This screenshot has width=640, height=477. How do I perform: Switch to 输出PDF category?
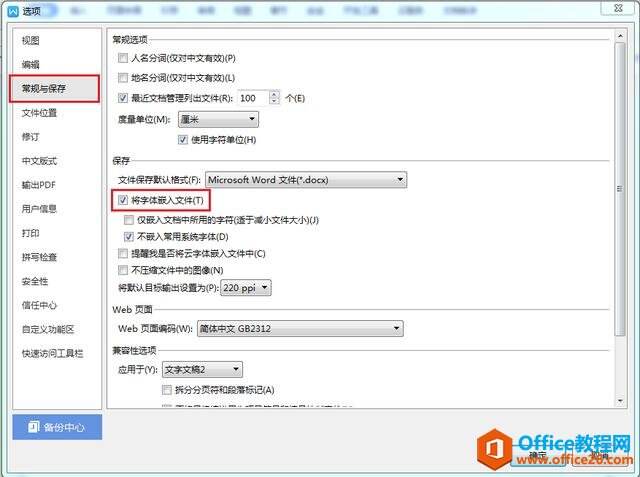point(39,185)
